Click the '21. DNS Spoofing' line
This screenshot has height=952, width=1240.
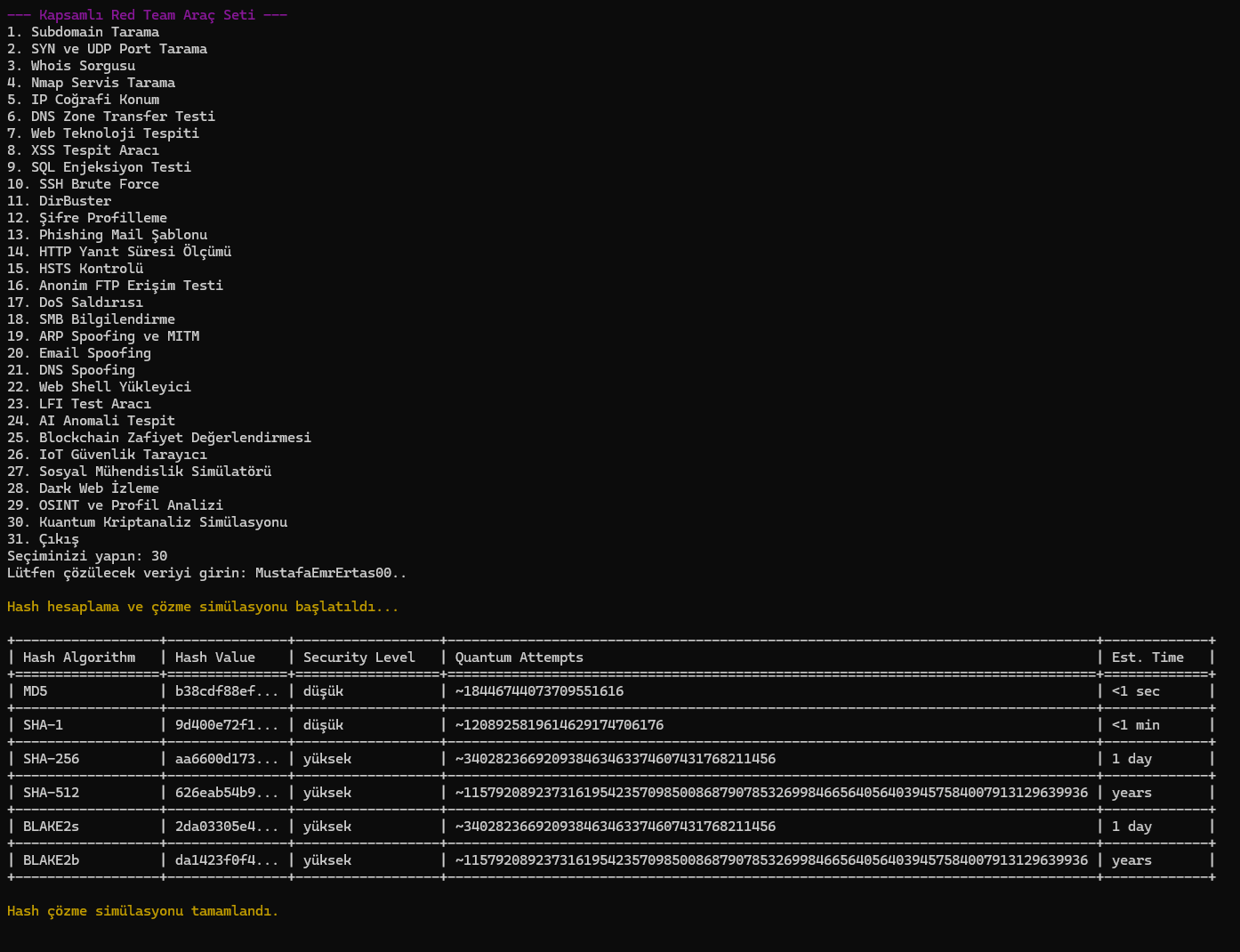click(x=71, y=370)
